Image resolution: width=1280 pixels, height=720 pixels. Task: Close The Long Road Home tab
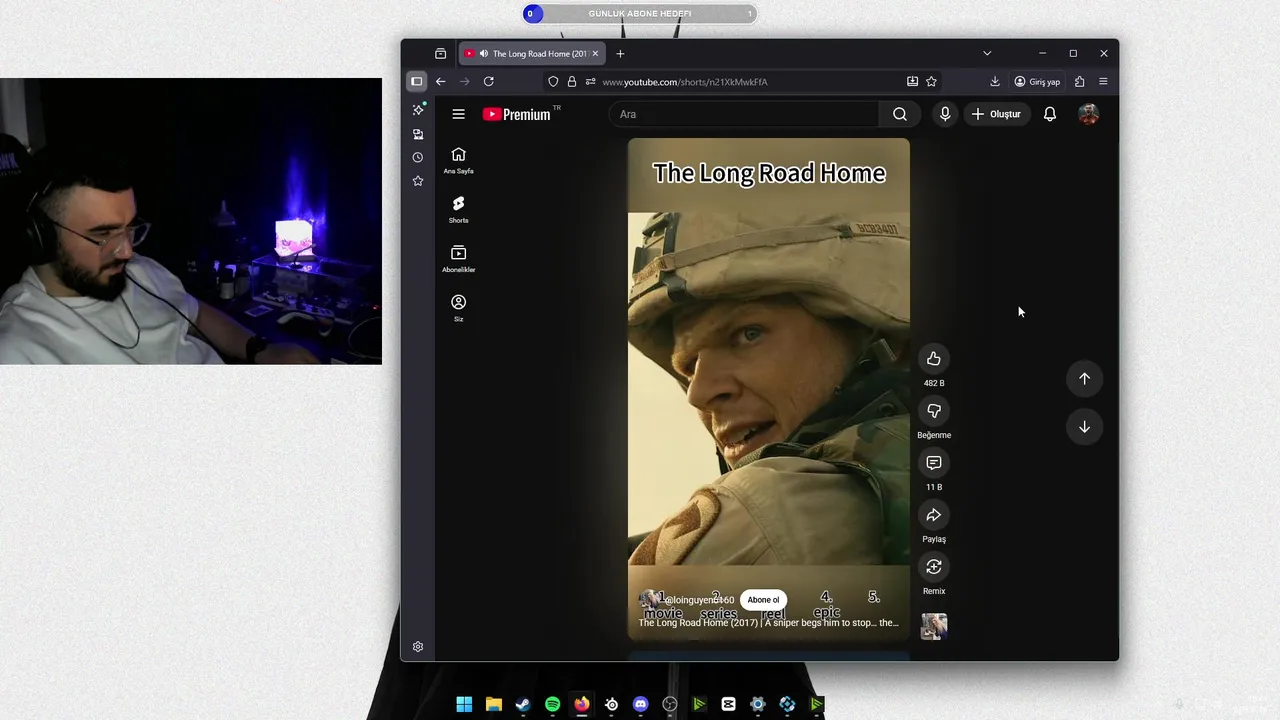click(595, 54)
